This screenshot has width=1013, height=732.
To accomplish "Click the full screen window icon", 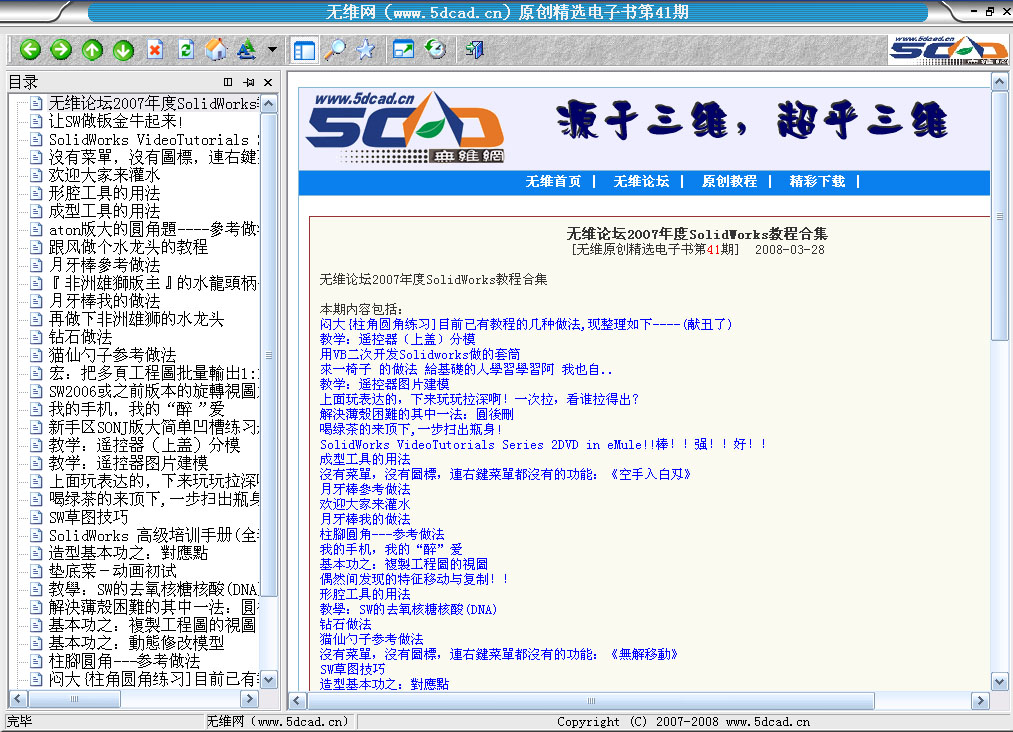I will point(403,50).
